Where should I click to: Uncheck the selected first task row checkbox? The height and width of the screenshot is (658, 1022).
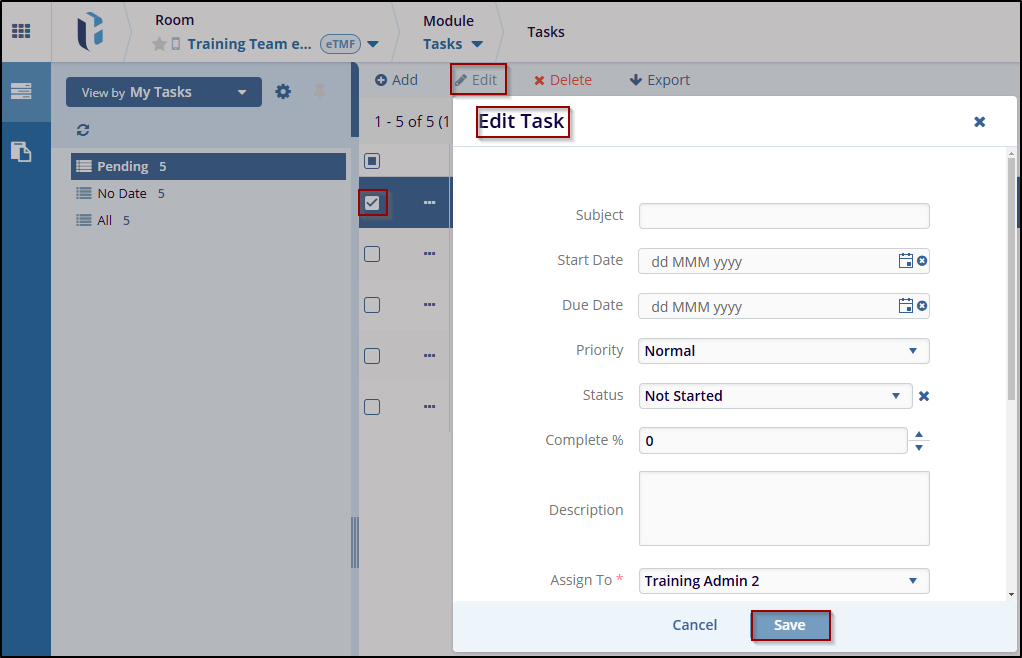pos(372,203)
